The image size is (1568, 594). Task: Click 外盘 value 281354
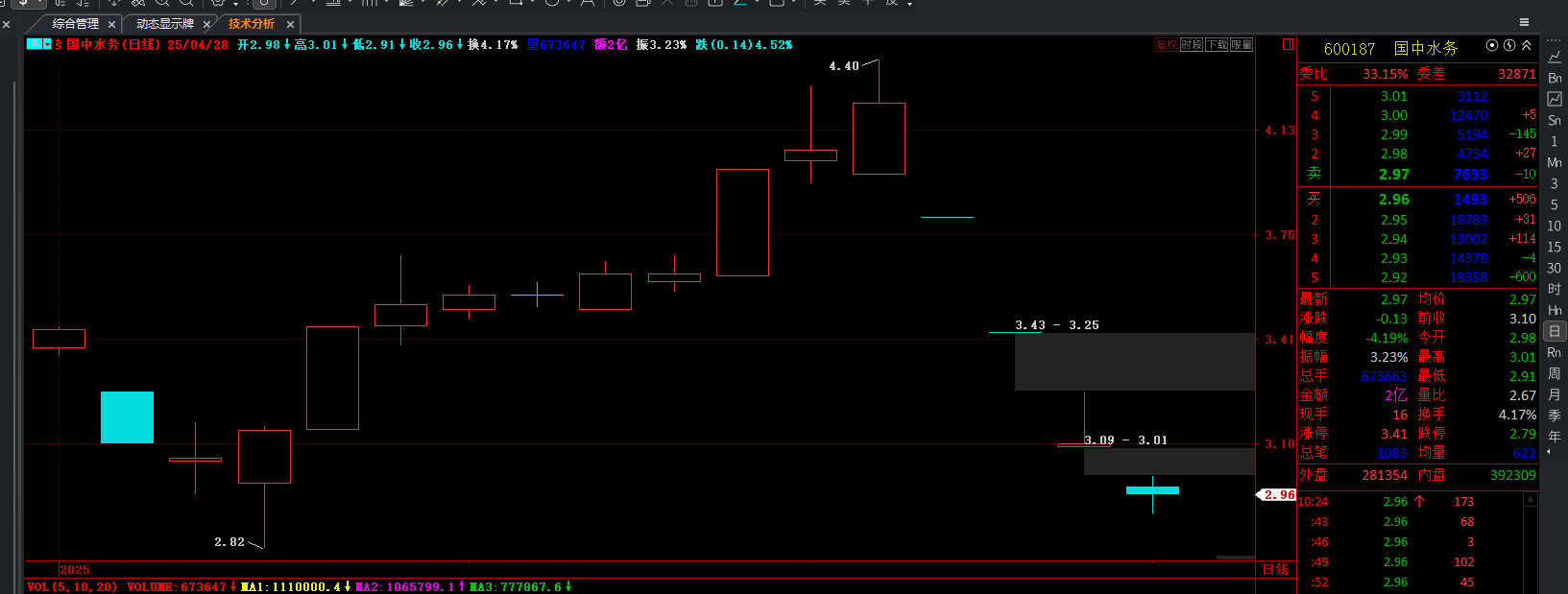[1385, 475]
